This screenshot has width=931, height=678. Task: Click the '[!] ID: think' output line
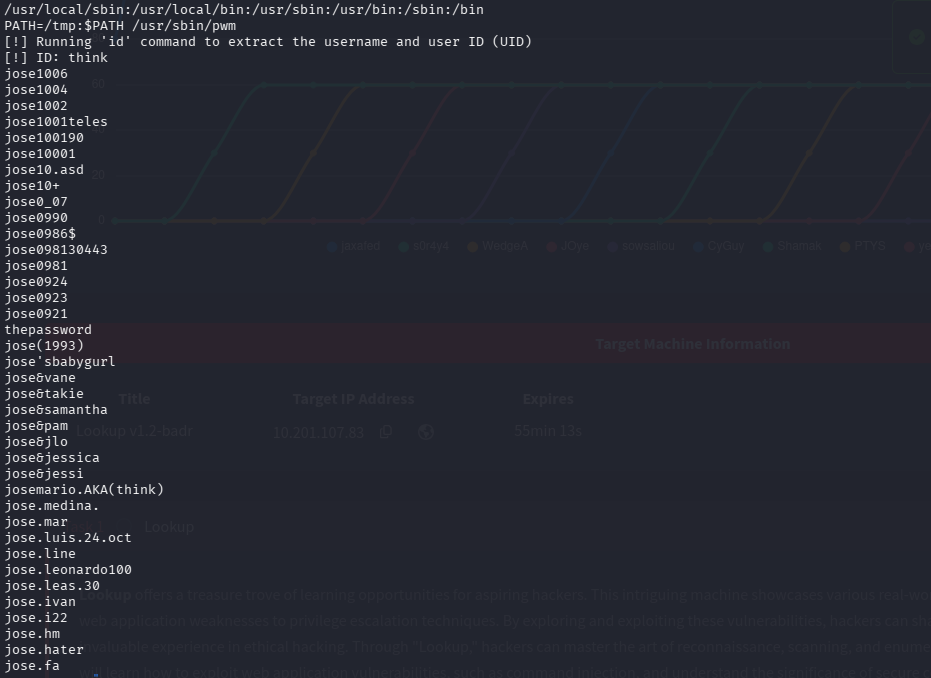pyautogui.click(x=56, y=58)
